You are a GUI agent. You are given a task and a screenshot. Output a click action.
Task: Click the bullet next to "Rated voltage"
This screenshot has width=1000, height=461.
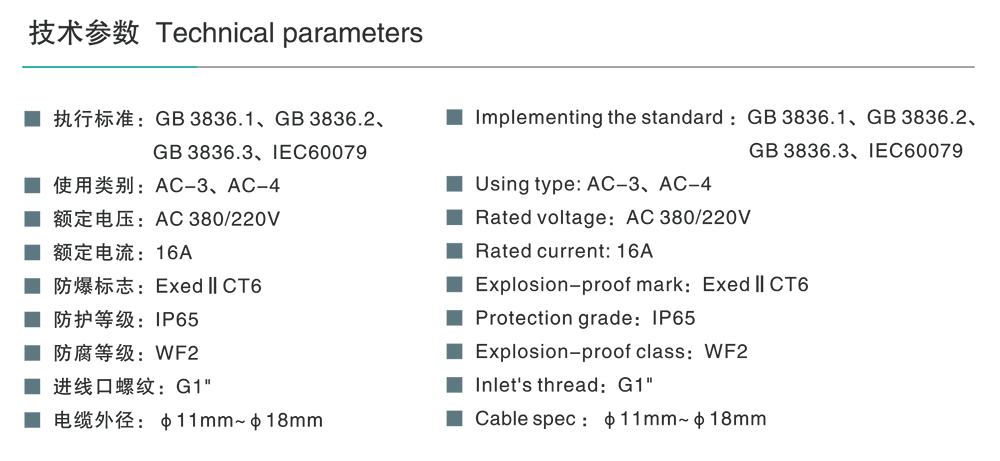455,217
